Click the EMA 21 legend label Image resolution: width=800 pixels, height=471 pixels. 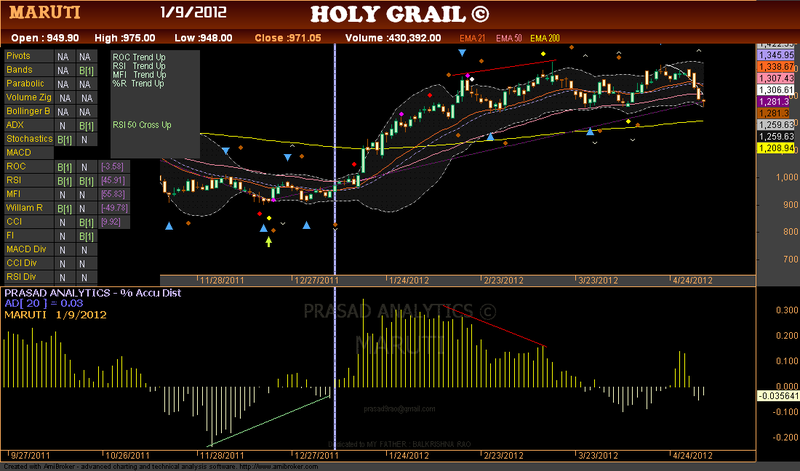pyautogui.click(x=472, y=38)
